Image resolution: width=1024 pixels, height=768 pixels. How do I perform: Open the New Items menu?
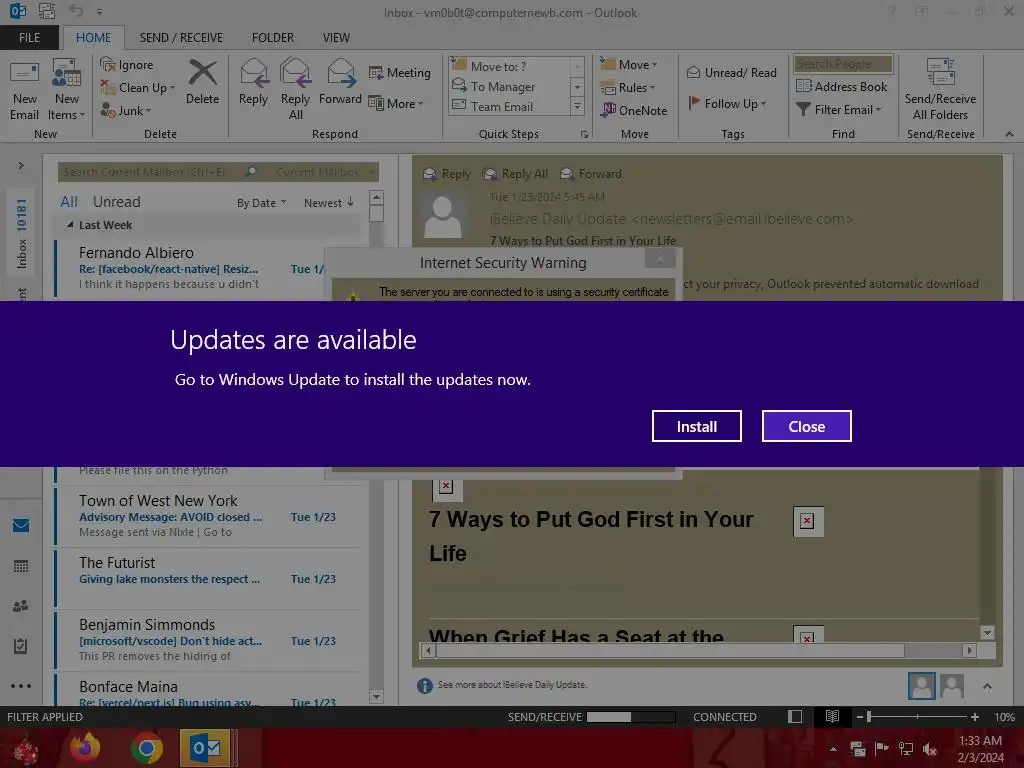pos(66,91)
